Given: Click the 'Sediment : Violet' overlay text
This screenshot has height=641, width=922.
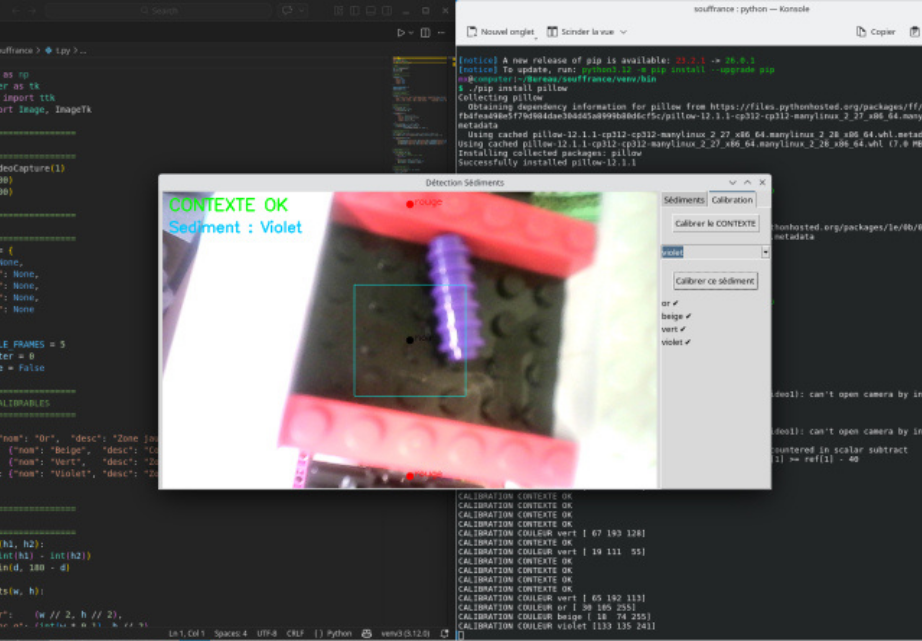Looking at the screenshot, I should pos(235,227).
